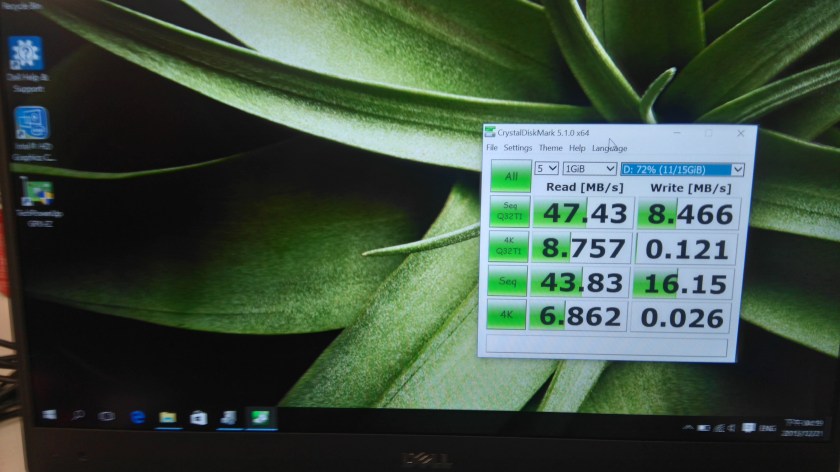Viewport: 840px width, 472px height.
Task: Start the Seq Q32T1 benchmark
Action: 510,214
